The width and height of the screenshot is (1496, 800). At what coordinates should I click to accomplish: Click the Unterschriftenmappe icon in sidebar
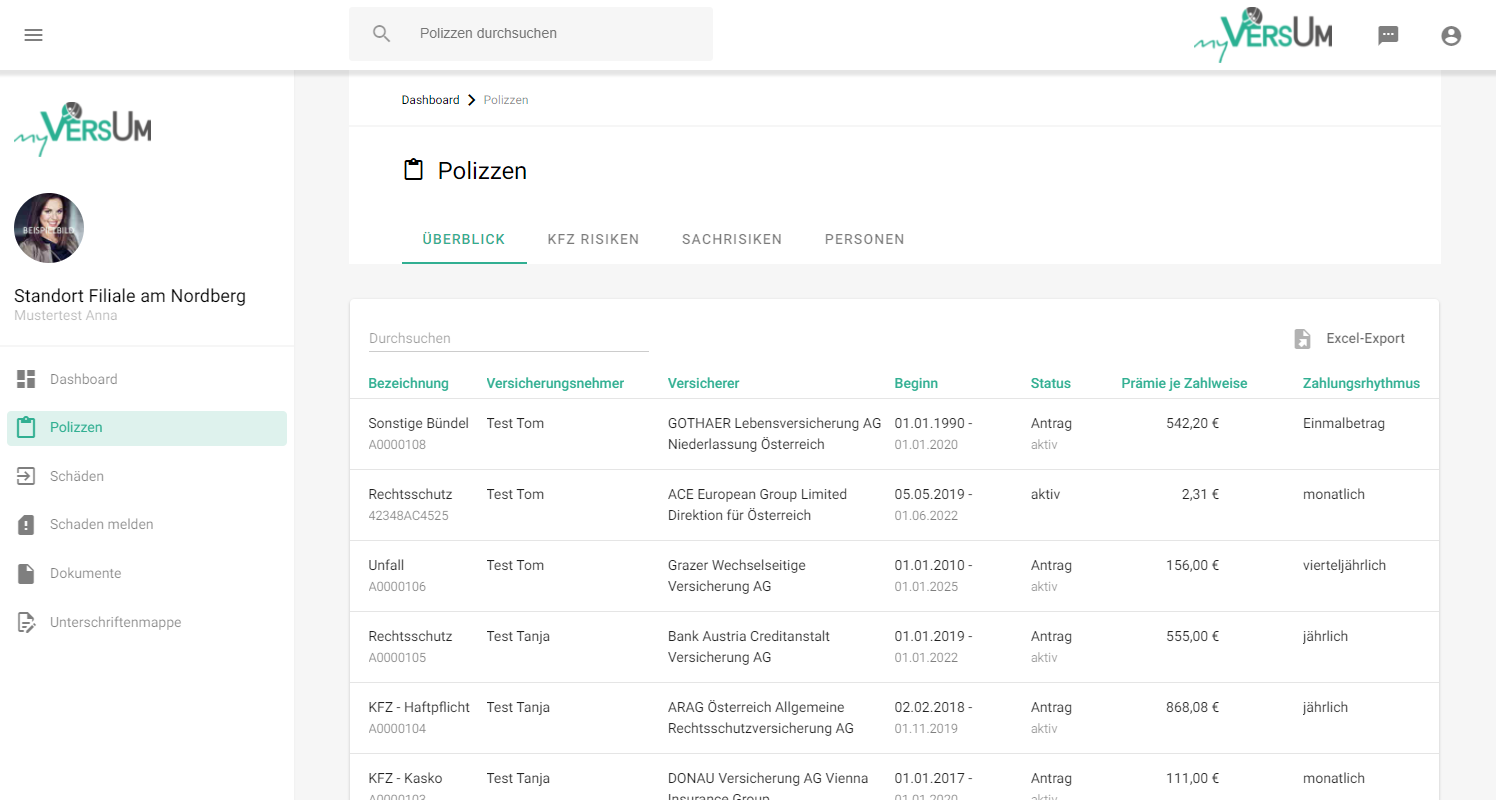(x=27, y=622)
